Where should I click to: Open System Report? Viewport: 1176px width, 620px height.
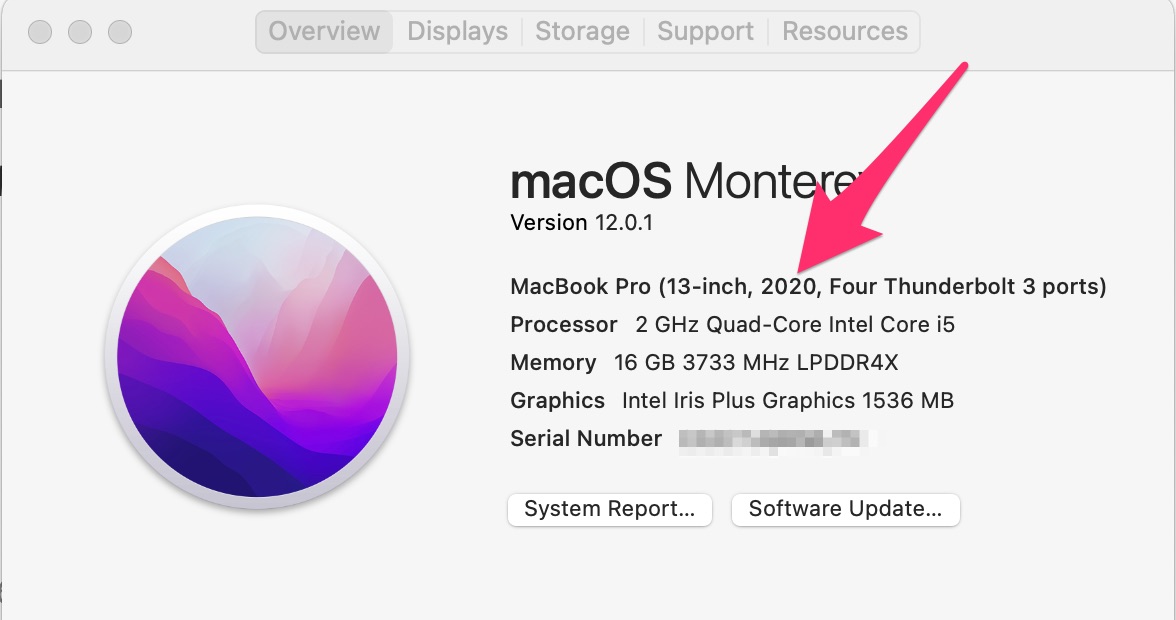pos(609,509)
